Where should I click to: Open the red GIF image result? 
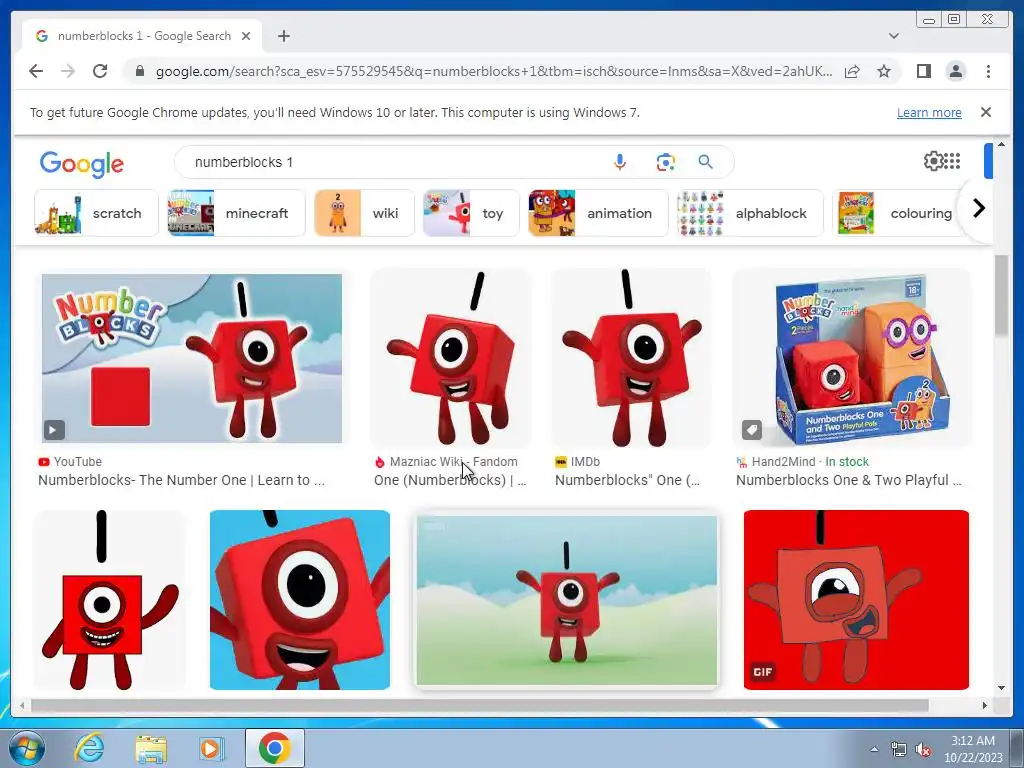(x=856, y=600)
